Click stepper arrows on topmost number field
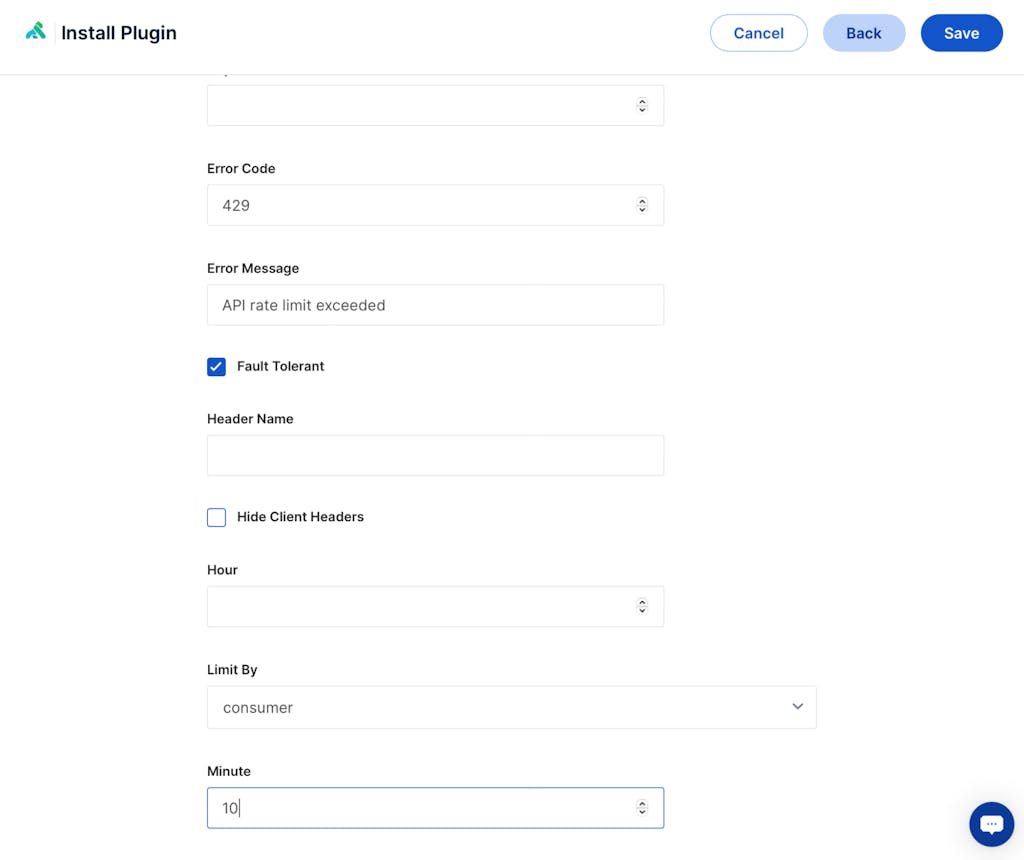This screenshot has height=860, width=1024. coord(642,105)
